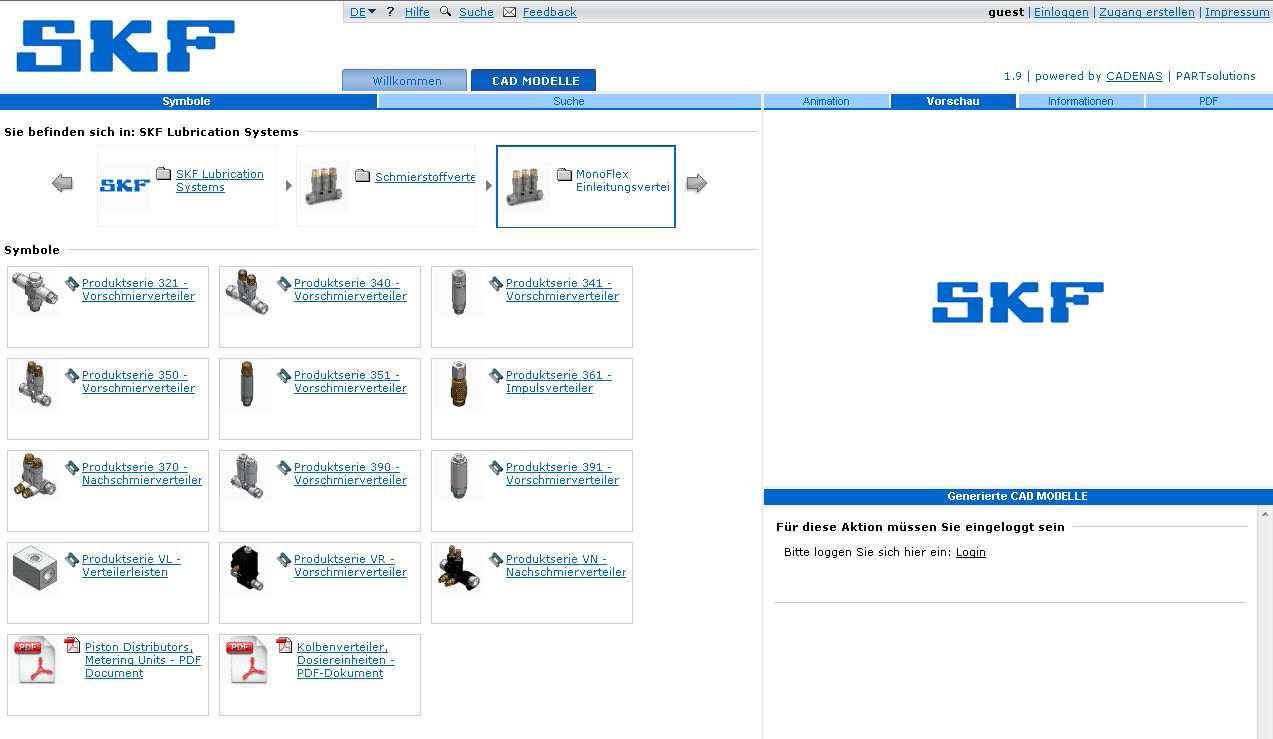1273x739 pixels.
Task: Click the Produktserie VN product thumbnail
Action: pyautogui.click(x=459, y=568)
